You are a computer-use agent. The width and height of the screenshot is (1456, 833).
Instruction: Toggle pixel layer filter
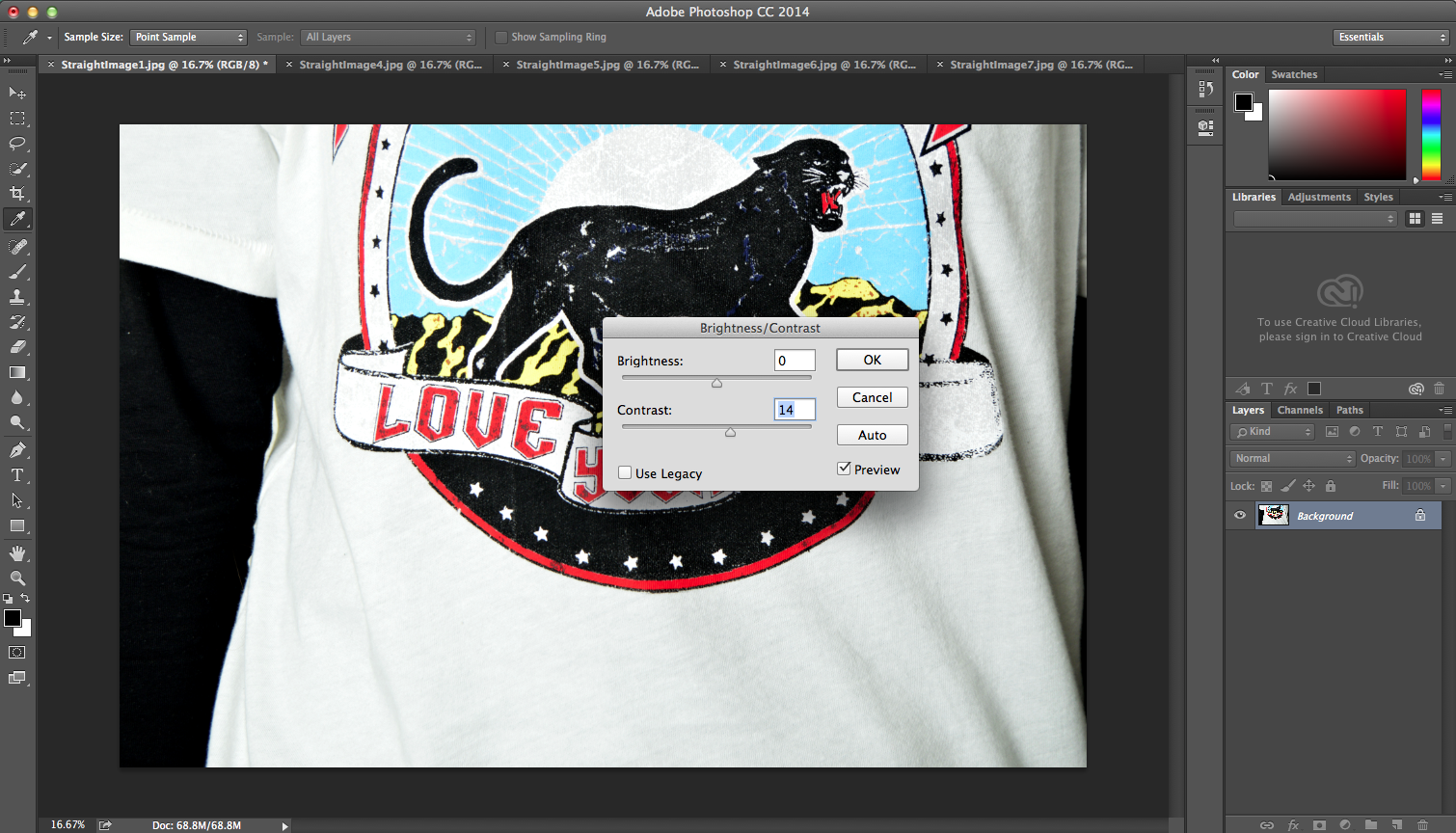pyautogui.click(x=1332, y=432)
